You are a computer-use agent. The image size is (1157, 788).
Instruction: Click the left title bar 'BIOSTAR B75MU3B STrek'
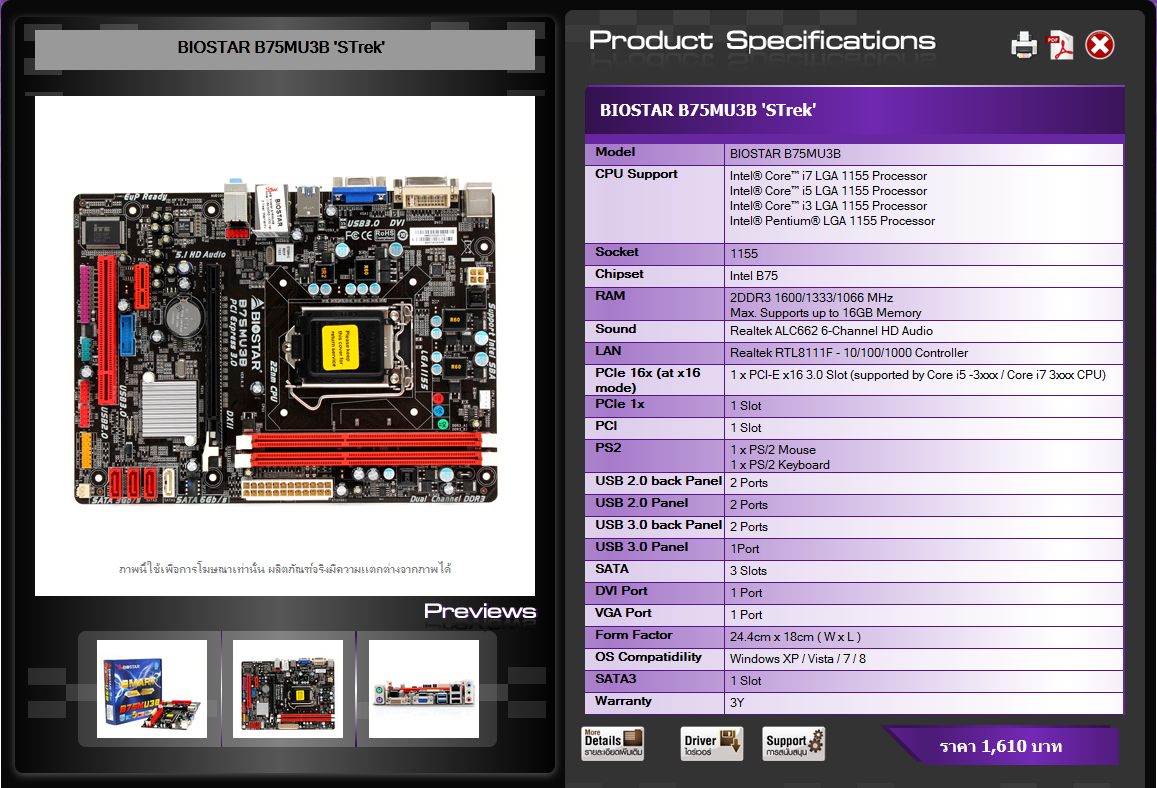coord(285,48)
